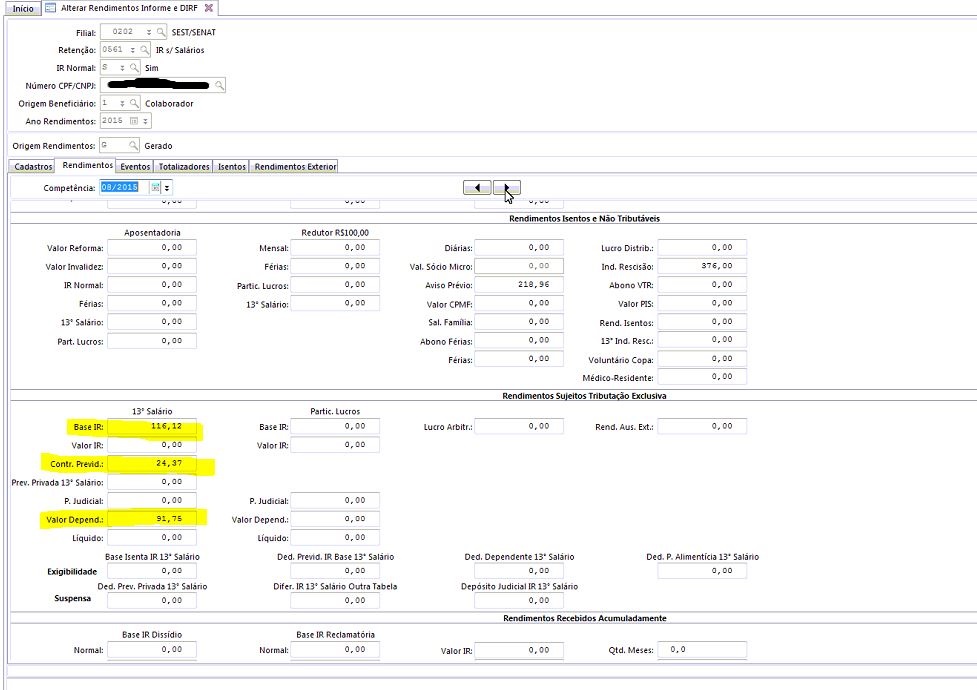The width and height of the screenshot is (977, 690).
Task: Click the form icon beside the Alterar Rendimentos tab title
Action: click(51, 8)
